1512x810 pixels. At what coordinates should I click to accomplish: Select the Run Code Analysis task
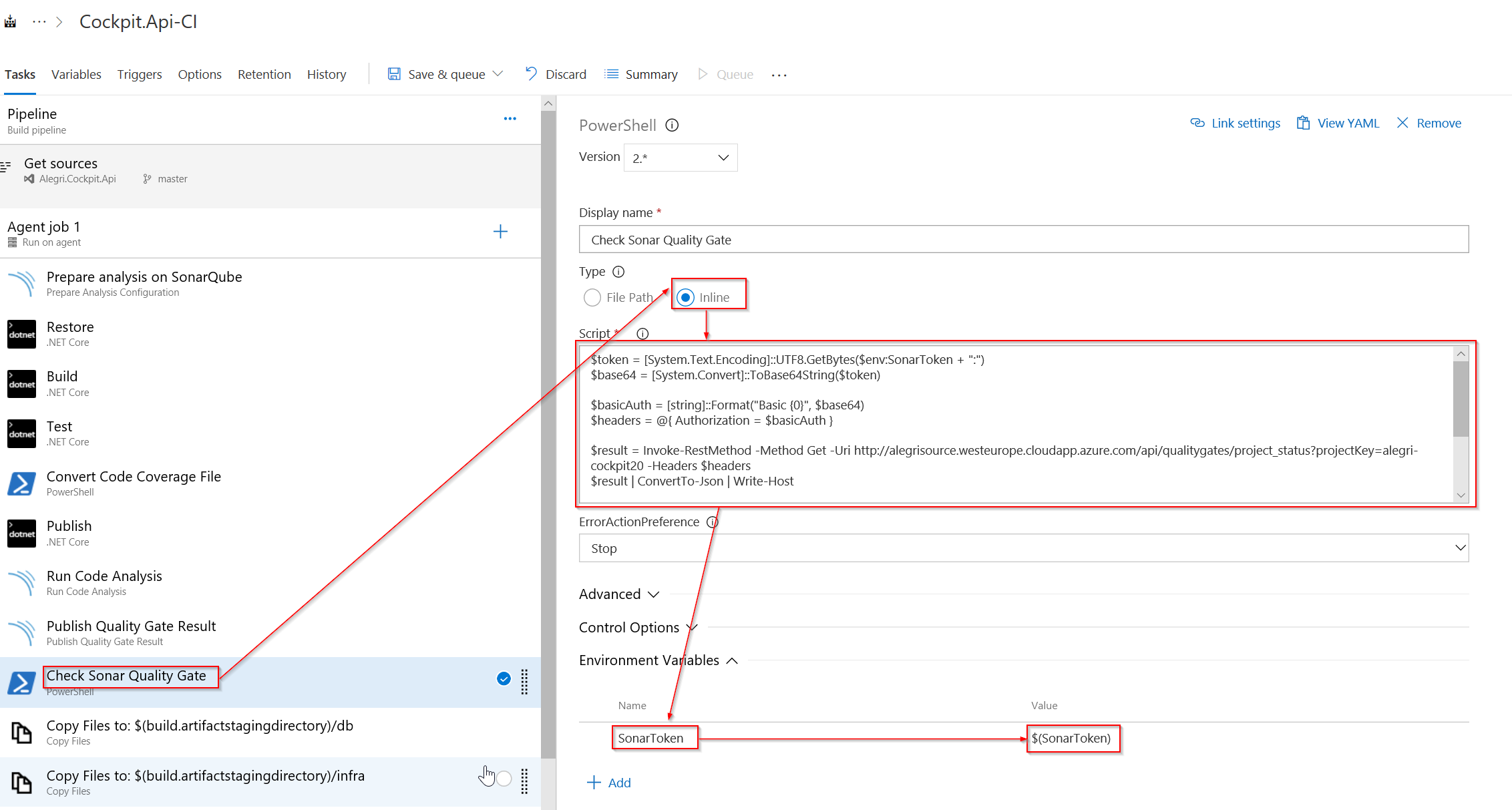coord(270,583)
